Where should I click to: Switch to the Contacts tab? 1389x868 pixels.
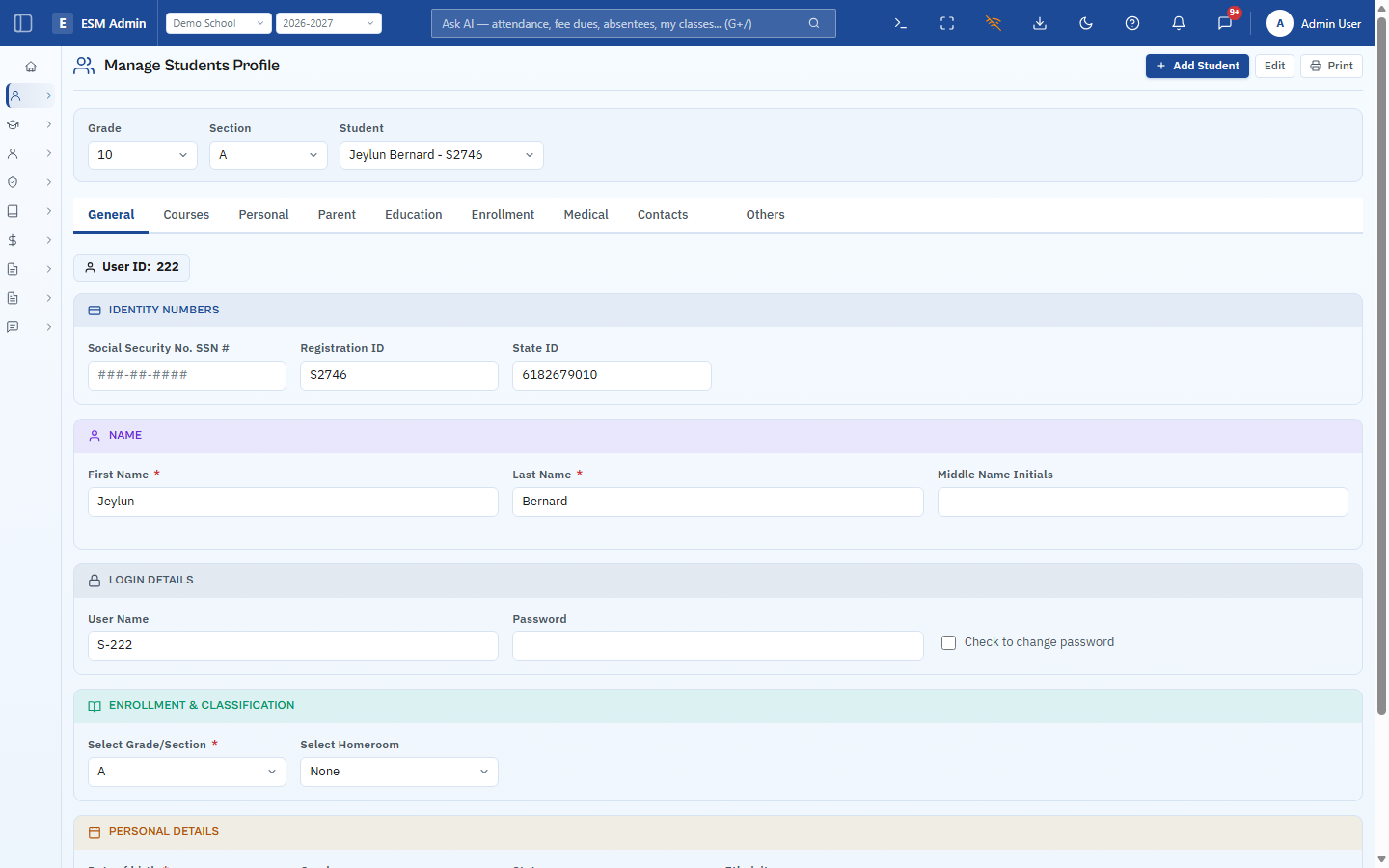pyautogui.click(x=663, y=215)
